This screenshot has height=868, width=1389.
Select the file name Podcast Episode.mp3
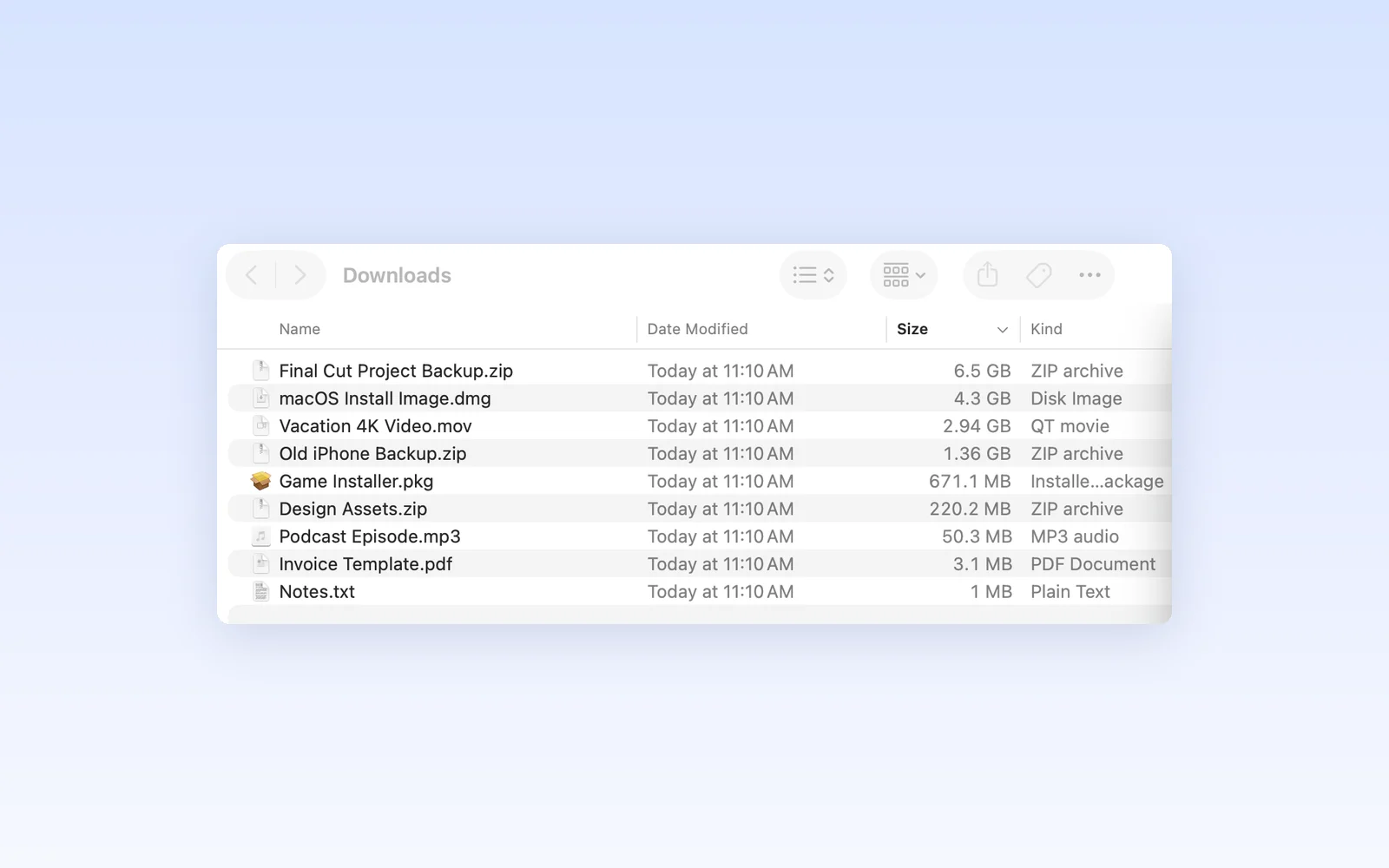[370, 536]
